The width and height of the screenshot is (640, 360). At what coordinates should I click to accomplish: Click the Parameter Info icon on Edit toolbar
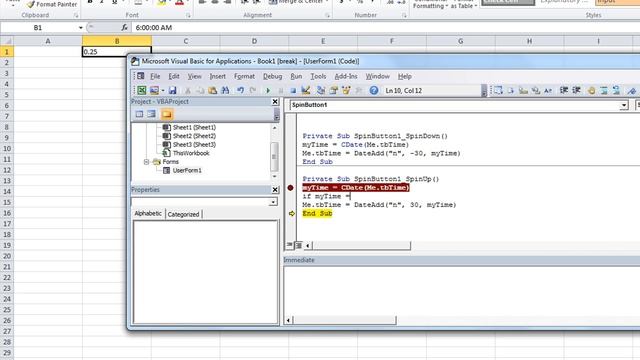pyautogui.click(x=536, y=90)
